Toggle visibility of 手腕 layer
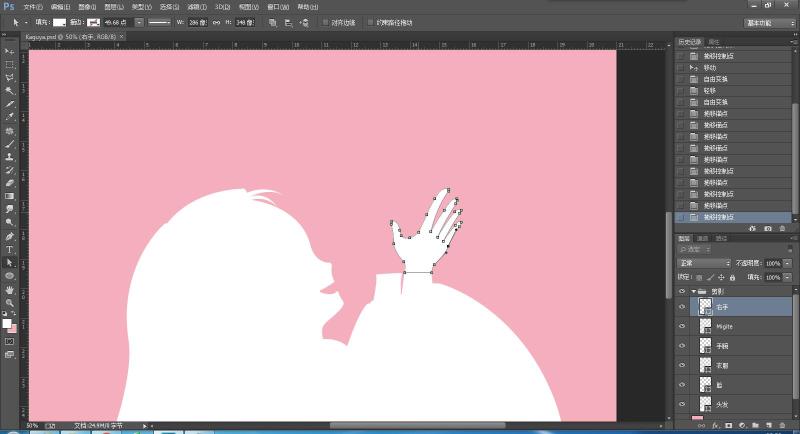This screenshot has width=800, height=434. [x=682, y=345]
